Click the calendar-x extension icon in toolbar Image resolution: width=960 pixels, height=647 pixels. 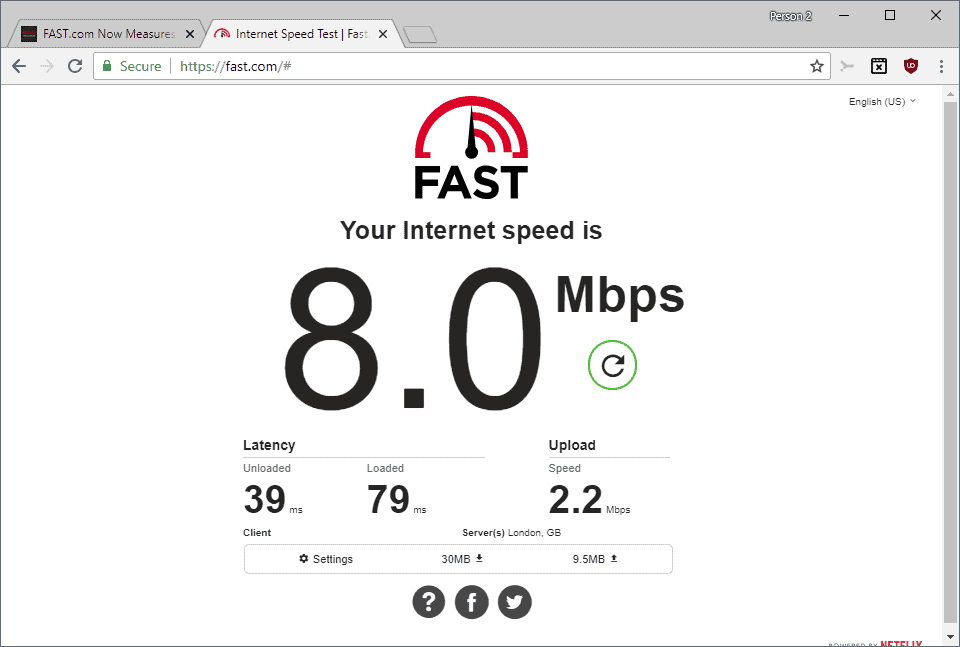[x=879, y=66]
